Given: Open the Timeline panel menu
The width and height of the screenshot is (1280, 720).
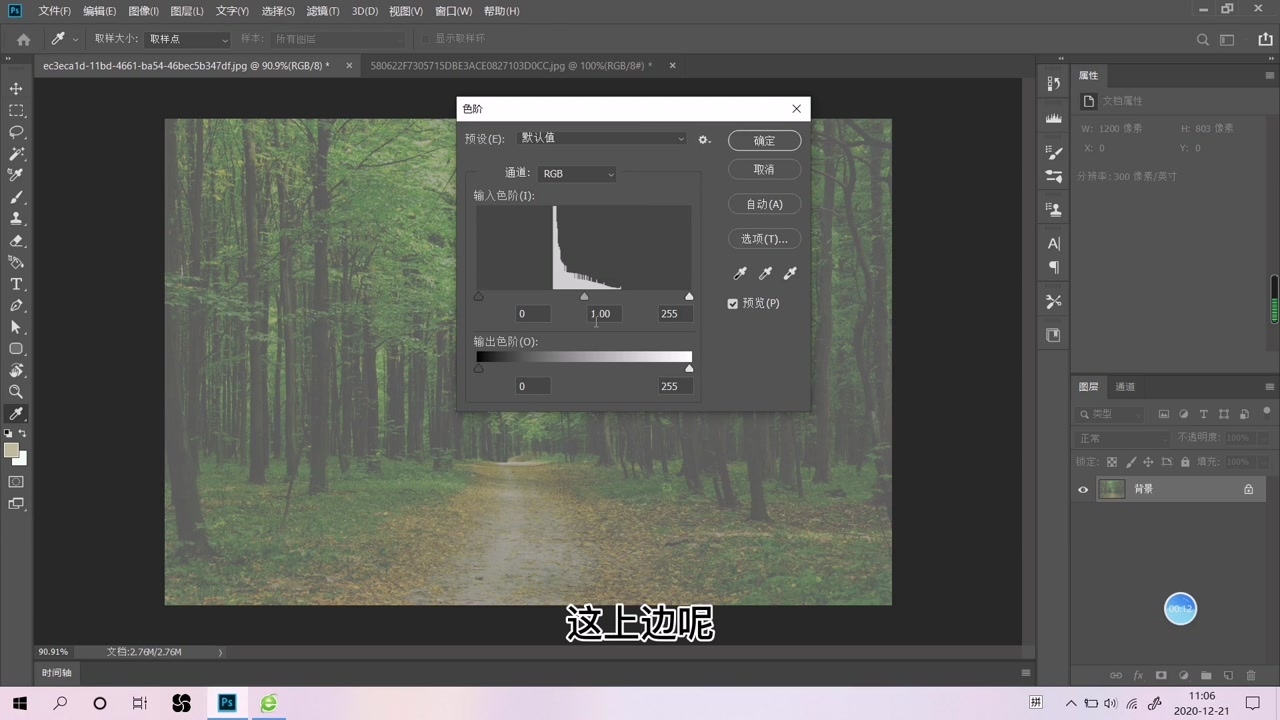Looking at the screenshot, I should 1025,673.
